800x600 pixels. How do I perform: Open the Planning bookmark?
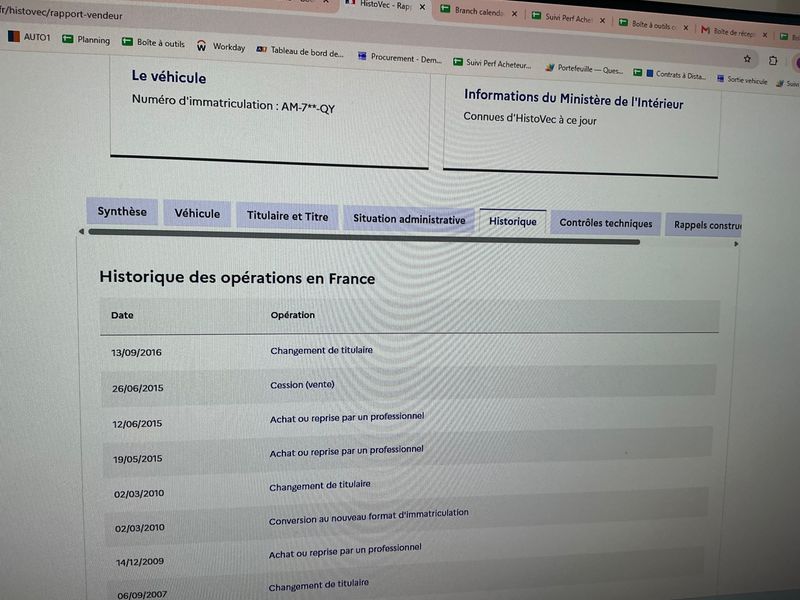click(86, 40)
